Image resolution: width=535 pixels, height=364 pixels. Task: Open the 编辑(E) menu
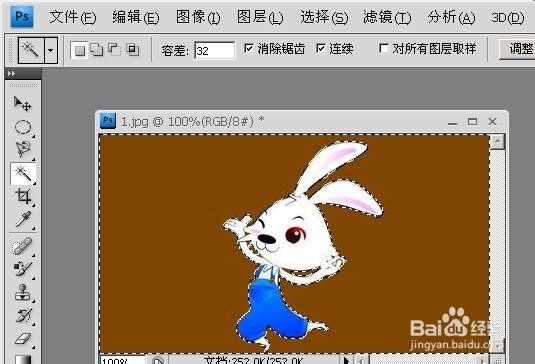coord(136,17)
